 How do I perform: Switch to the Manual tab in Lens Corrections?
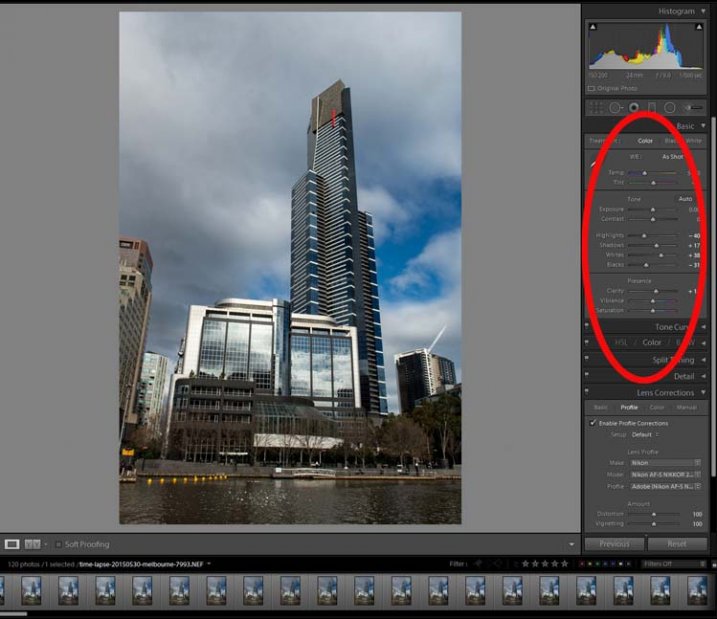pyautogui.click(x=686, y=407)
